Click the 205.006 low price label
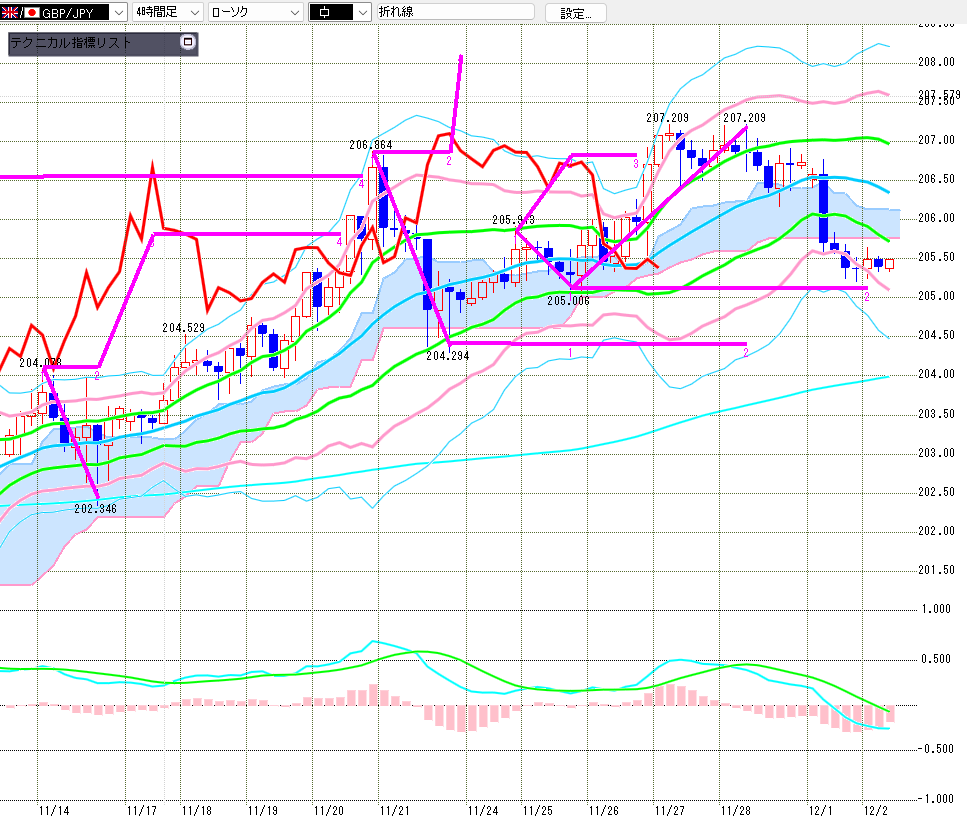 click(x=568, y=300)
